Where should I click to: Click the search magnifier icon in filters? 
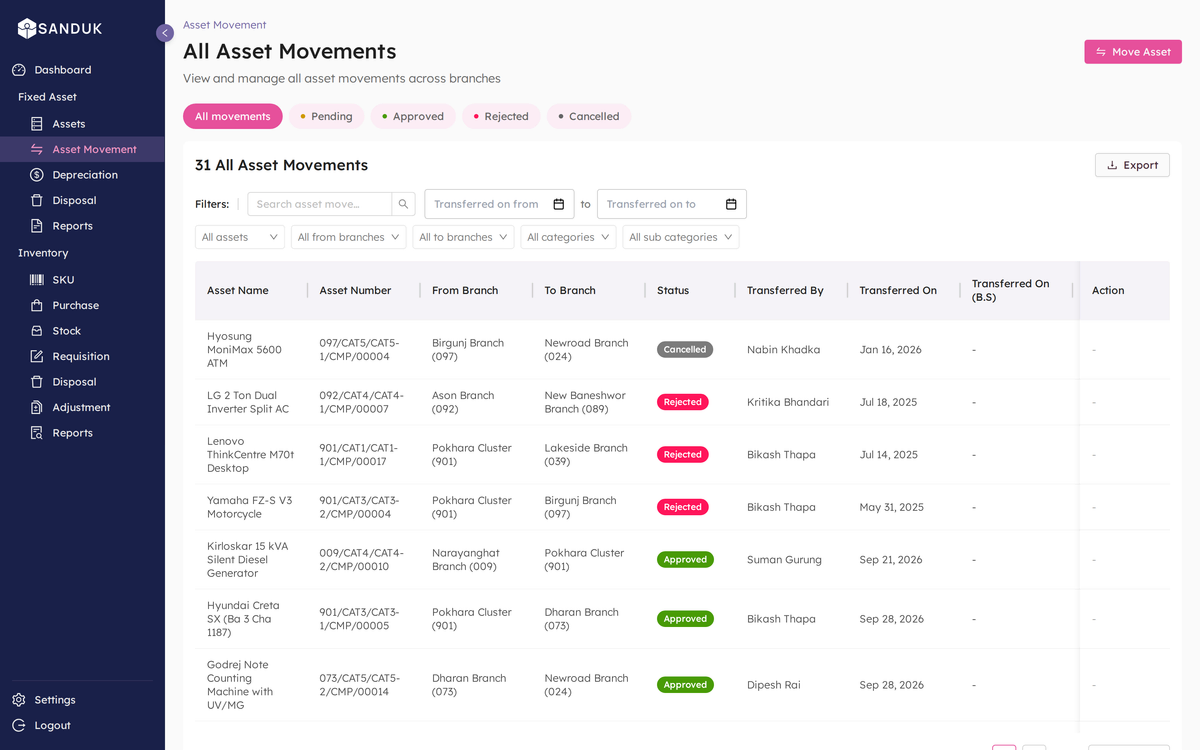[404, 204]
